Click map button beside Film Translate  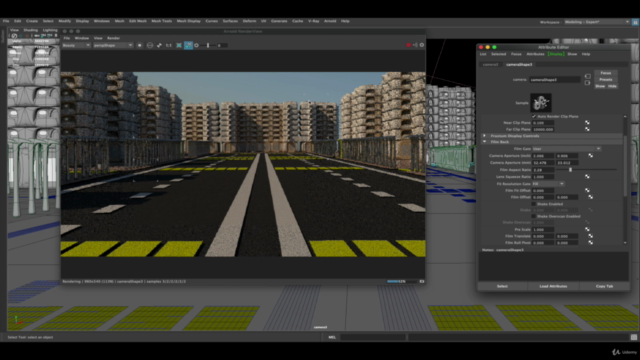[591, 236]
